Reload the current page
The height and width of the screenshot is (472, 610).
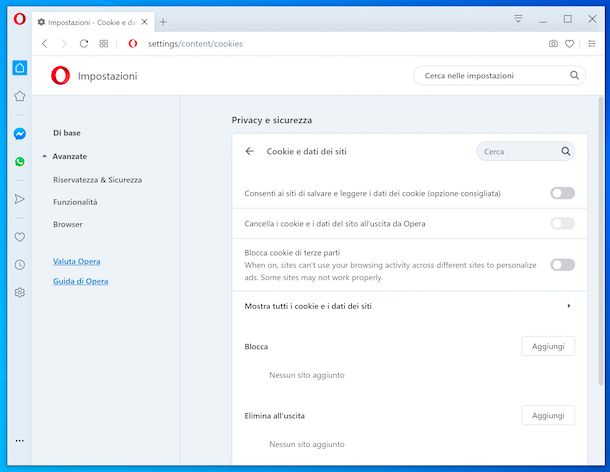pyautogui.click(x=84, y=44)
